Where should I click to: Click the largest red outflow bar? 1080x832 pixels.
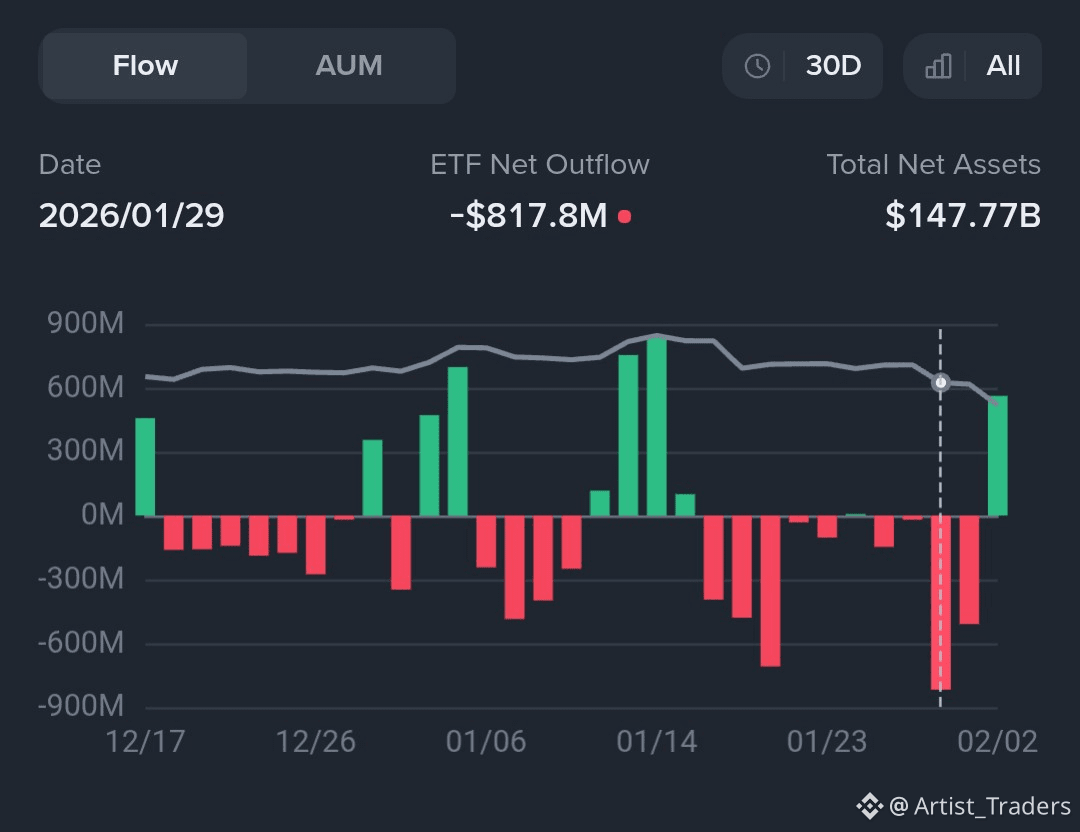click(940, 602)
